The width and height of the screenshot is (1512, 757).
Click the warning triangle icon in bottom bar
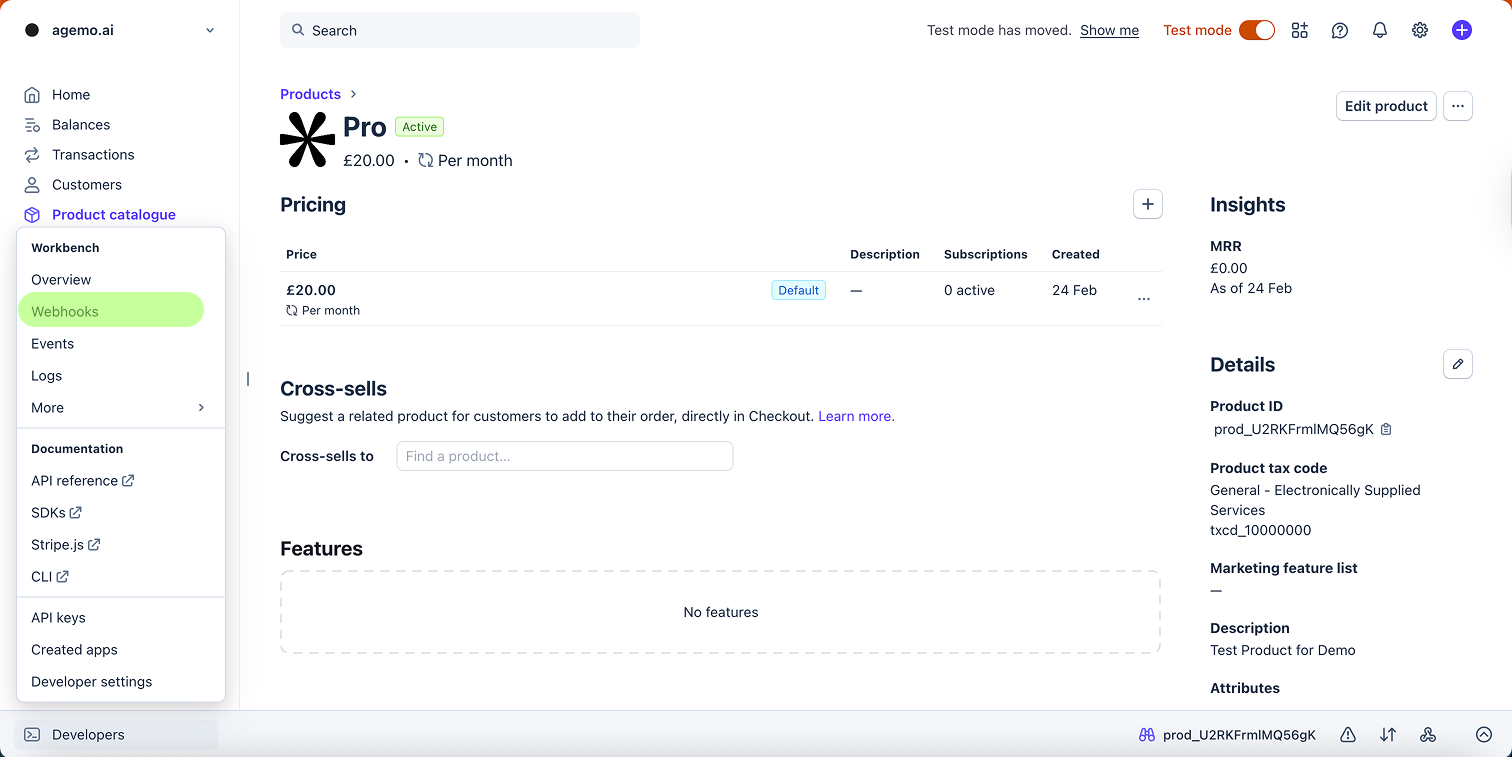click(x=1348, y=735)
